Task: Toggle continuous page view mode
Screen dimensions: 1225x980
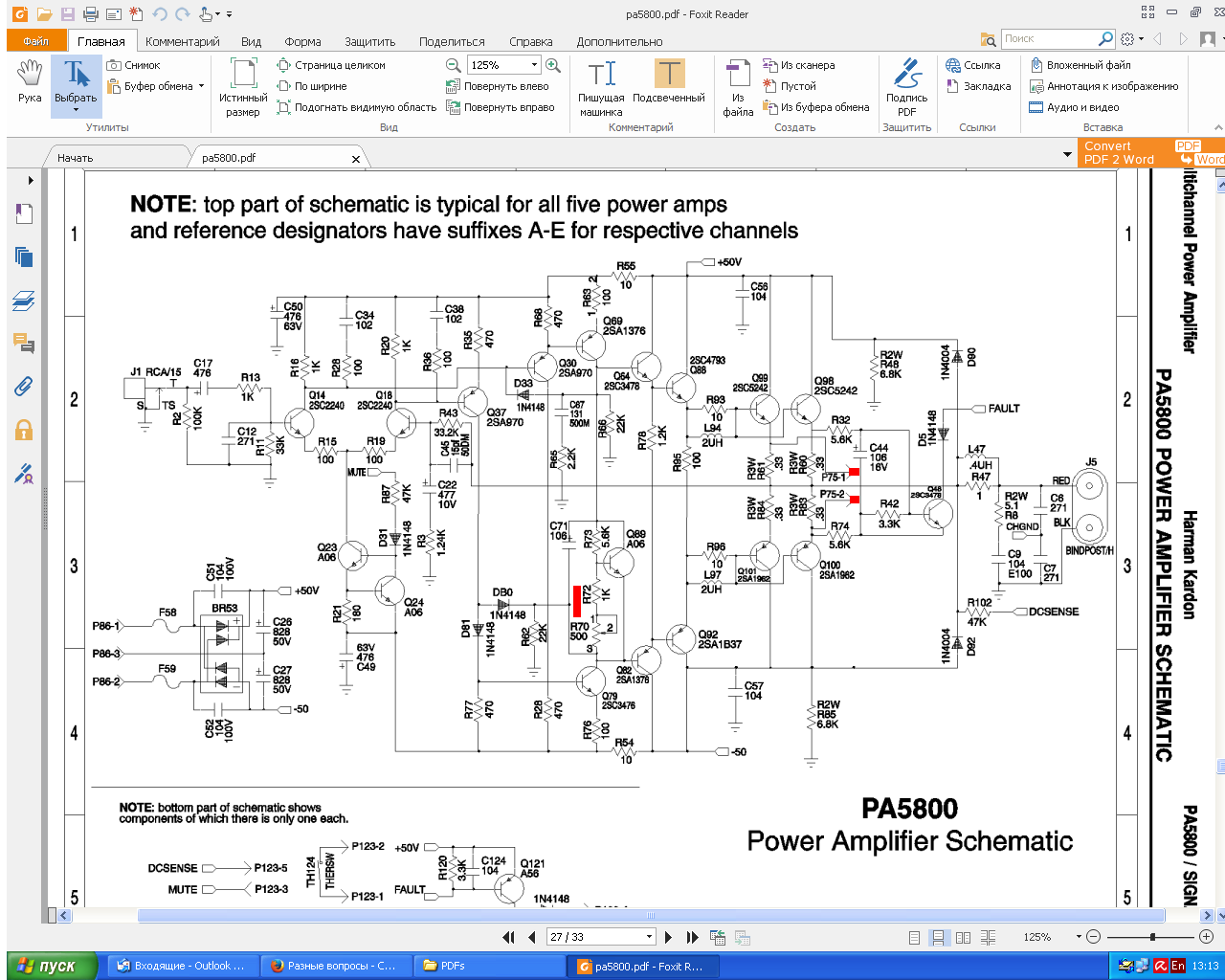Action: [938, 937]
